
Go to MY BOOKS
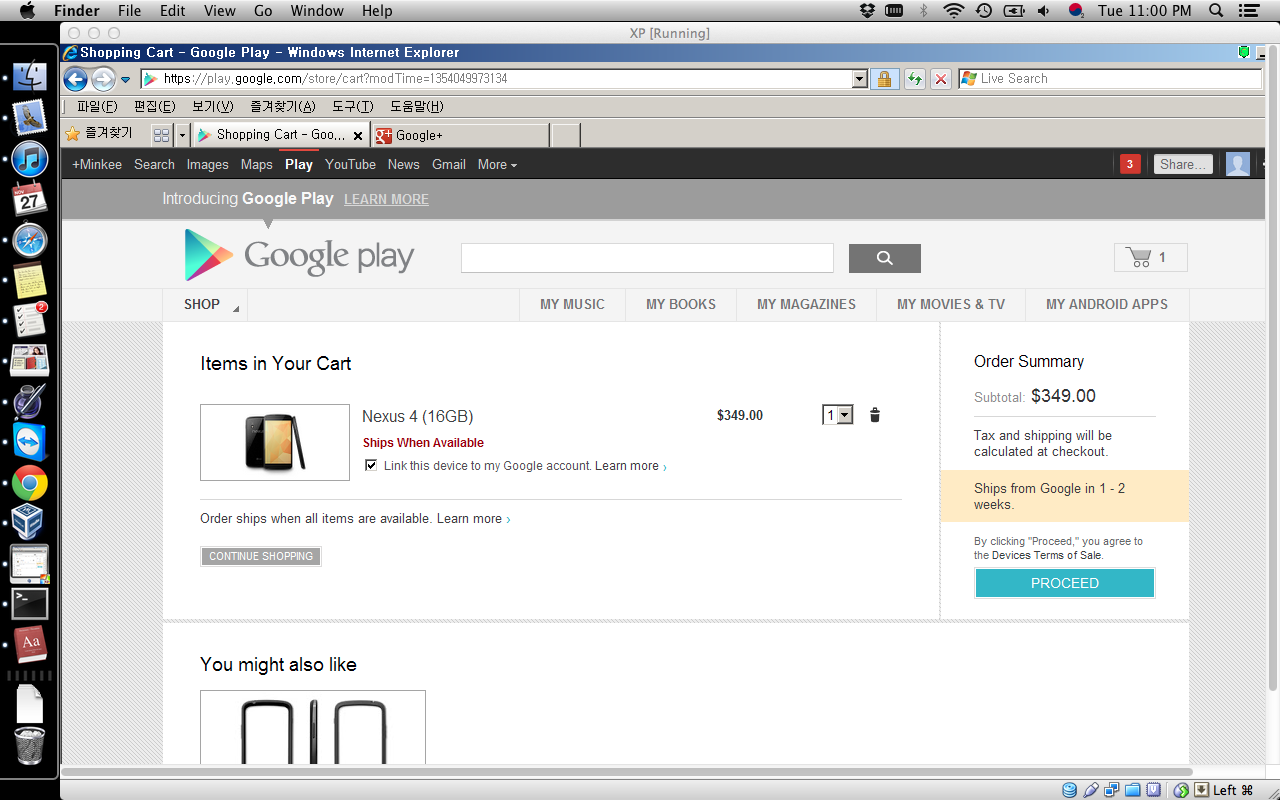681,305
